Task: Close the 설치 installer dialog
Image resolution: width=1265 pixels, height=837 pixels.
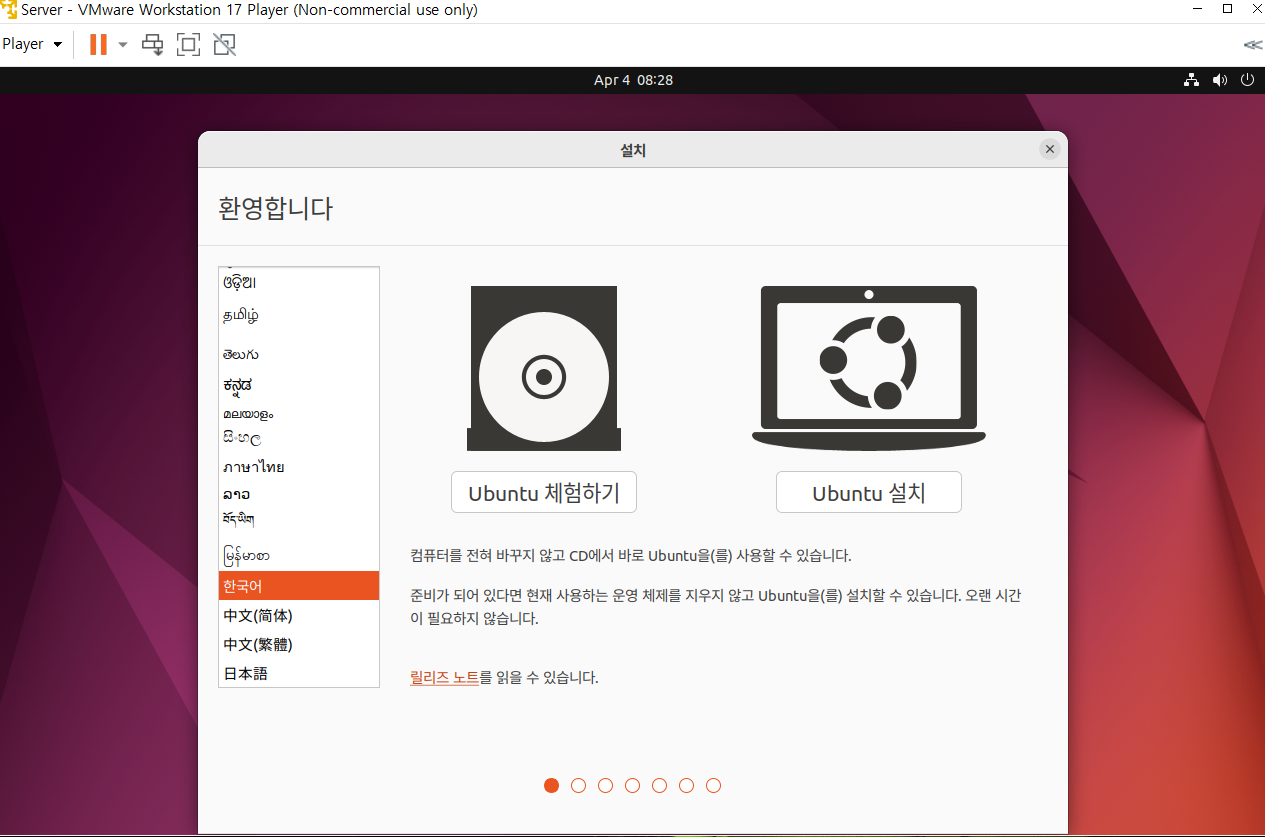Action: pyautogui.click(x=1049, y=149)
